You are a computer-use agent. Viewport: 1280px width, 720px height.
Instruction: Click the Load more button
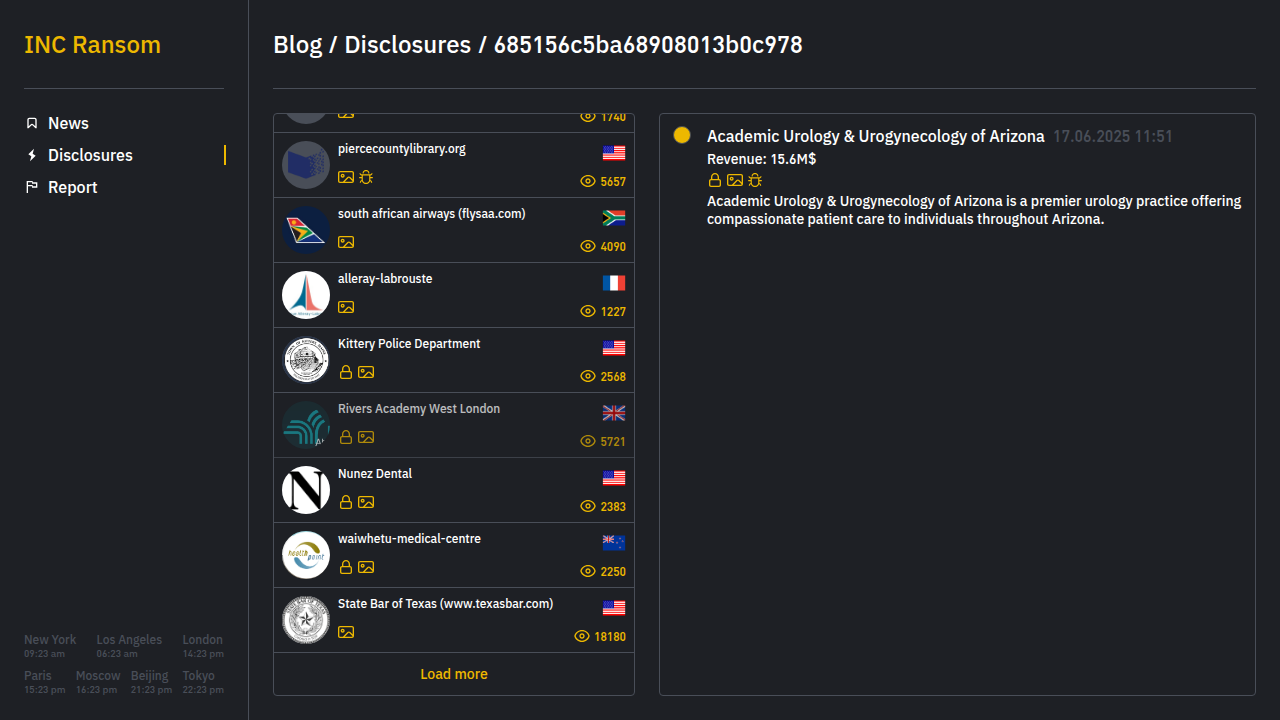point(454,674)
